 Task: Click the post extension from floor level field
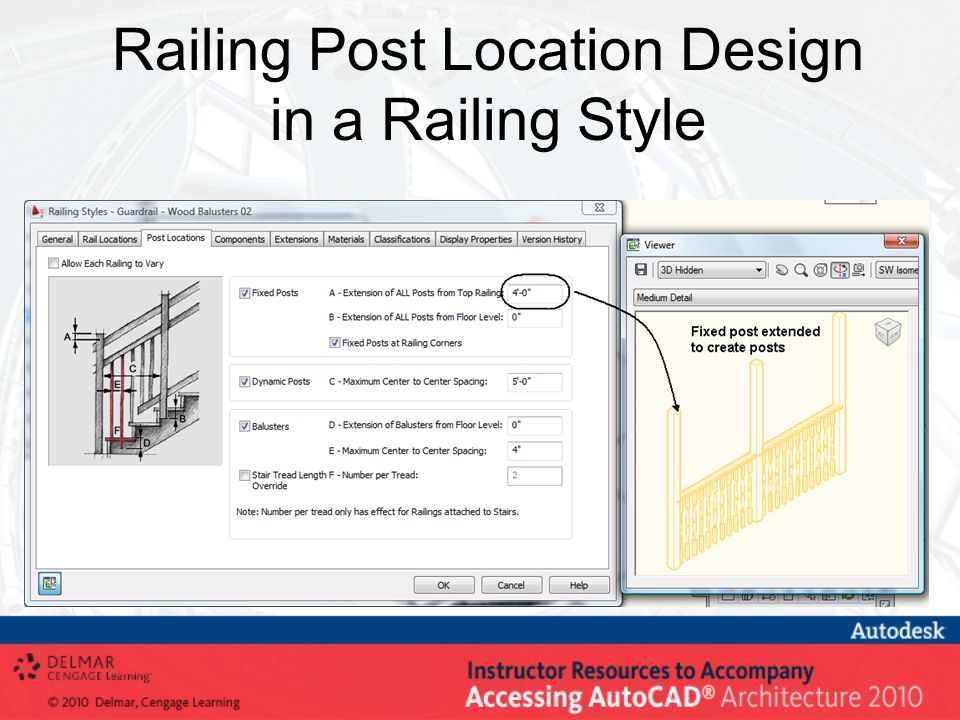click(x=534, y=318)
